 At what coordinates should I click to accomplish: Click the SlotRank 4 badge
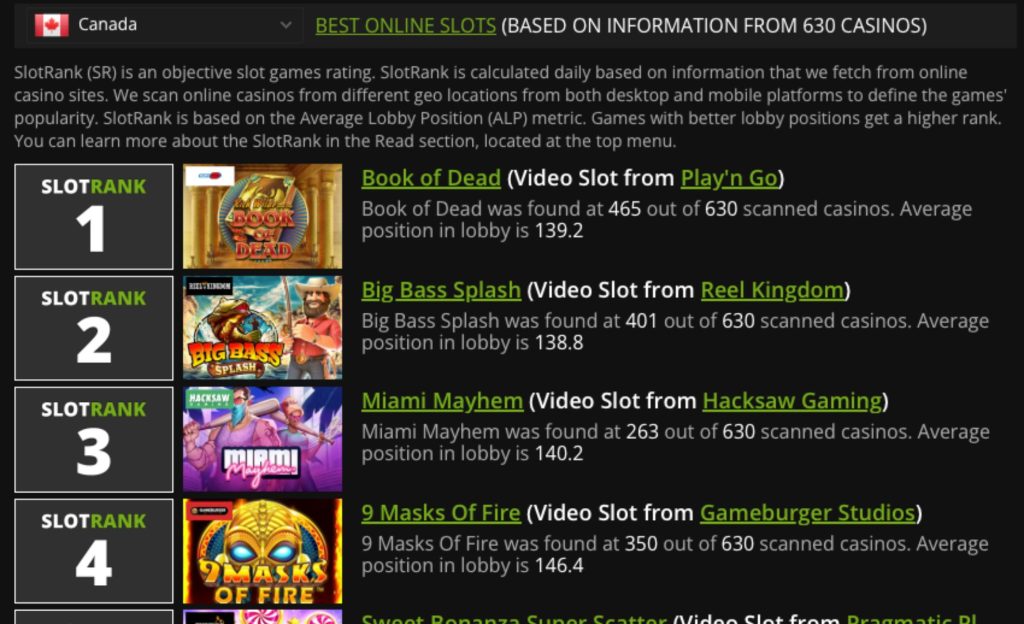[x=94, y=552]
